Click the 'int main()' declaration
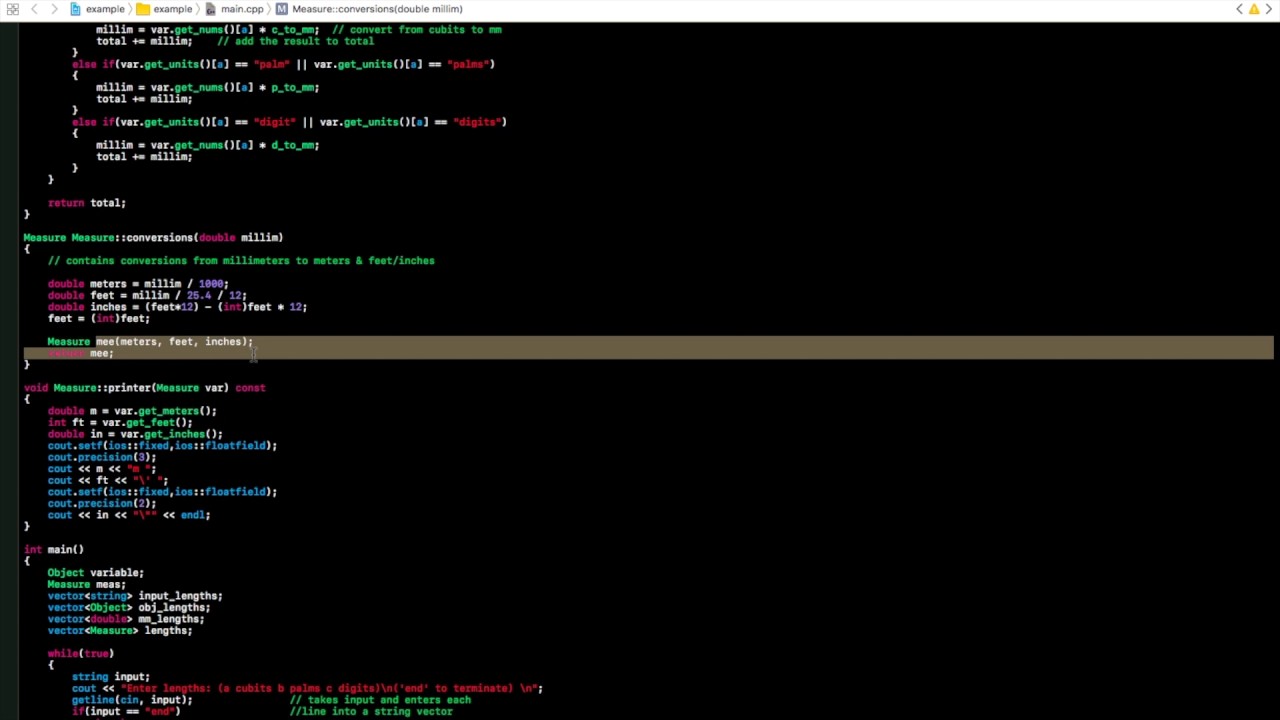The width and height of the screenshot is (1280, 720). click(54, 549)
